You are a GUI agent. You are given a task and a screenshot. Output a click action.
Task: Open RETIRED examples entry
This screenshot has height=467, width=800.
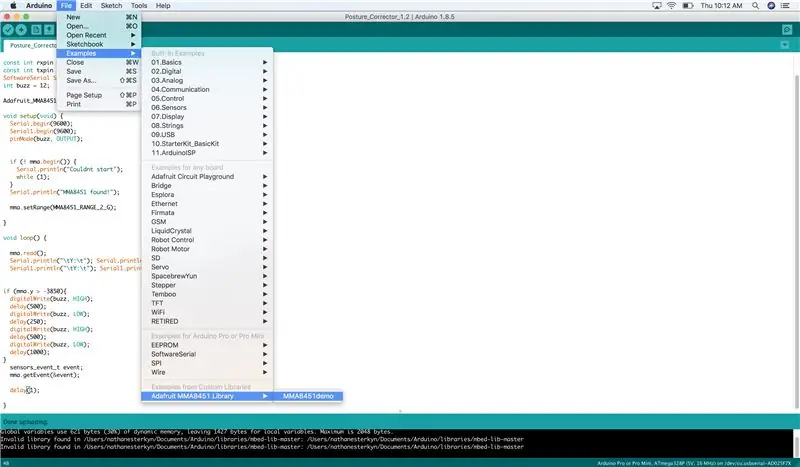(x=207, y=322)
